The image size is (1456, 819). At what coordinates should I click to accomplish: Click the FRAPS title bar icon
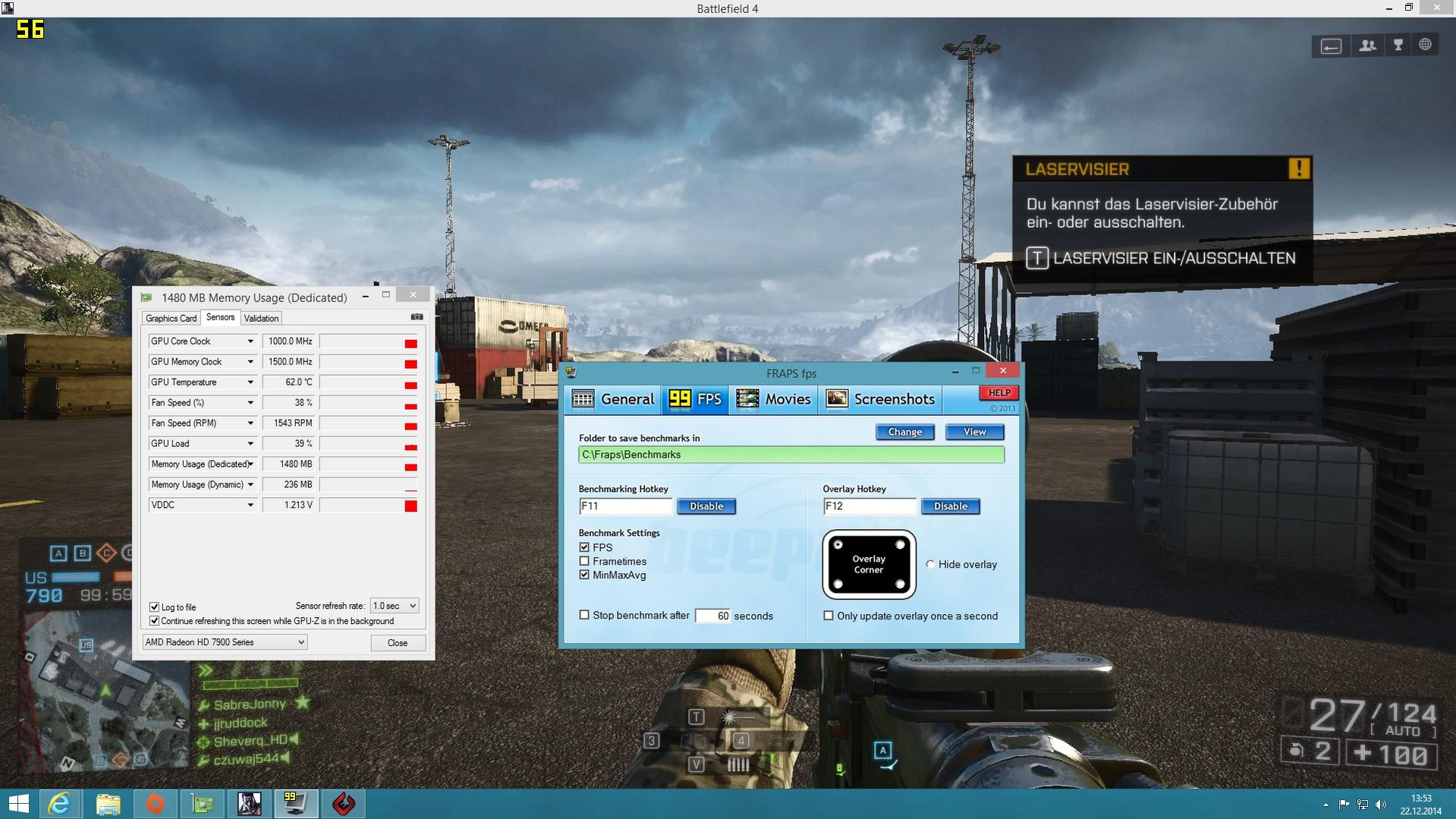[571, 372]
